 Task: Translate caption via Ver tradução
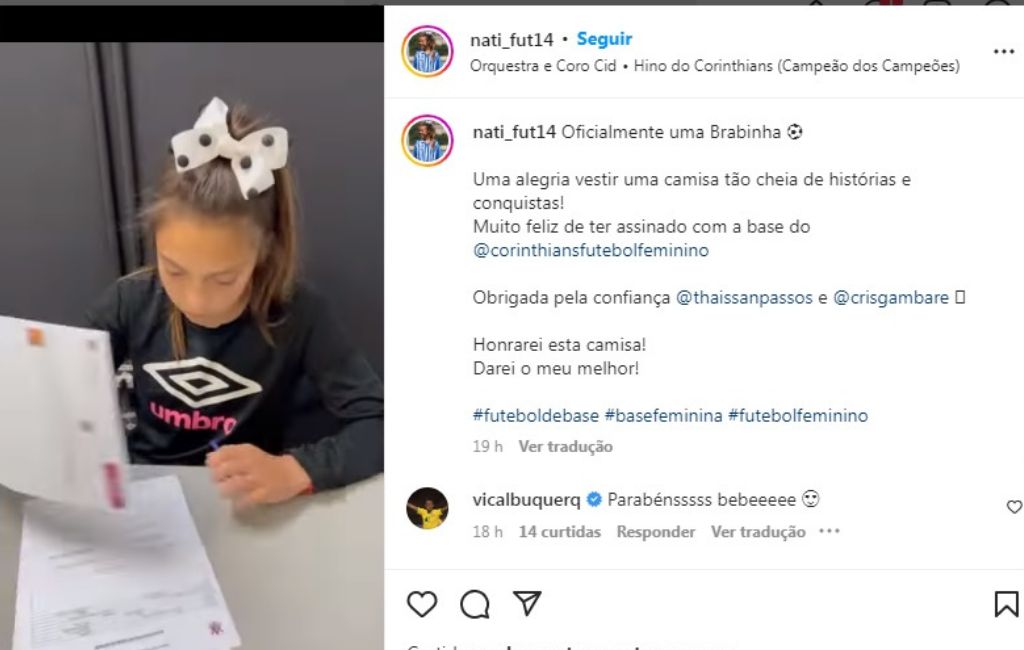566,447
